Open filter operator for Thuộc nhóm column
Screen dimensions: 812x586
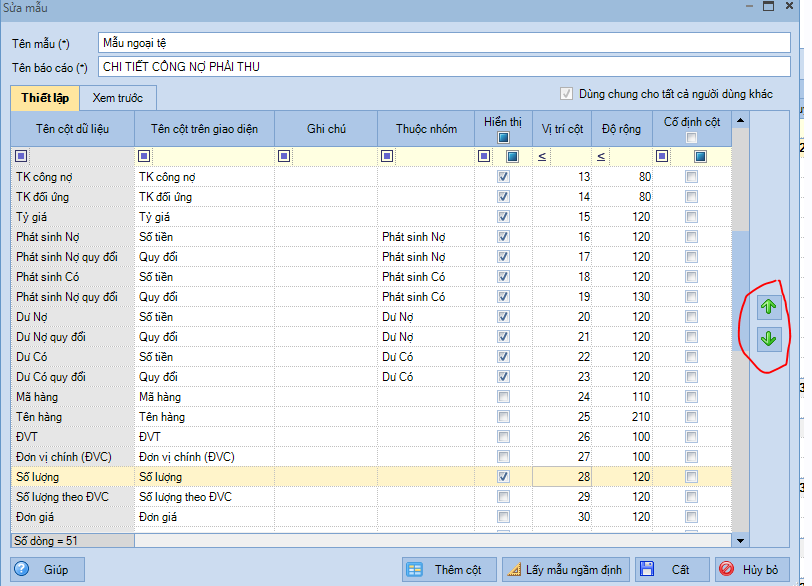tap(387, 156)
